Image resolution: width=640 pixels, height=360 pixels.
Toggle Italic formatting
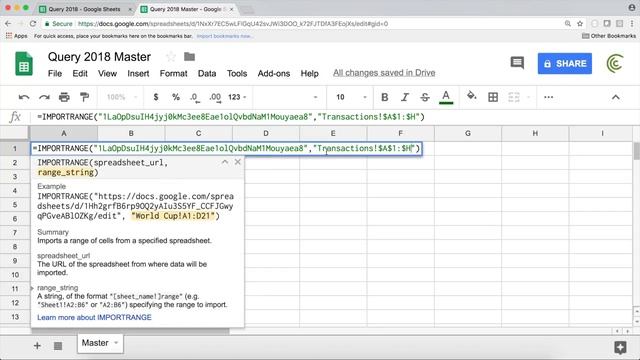pos(404,97)
